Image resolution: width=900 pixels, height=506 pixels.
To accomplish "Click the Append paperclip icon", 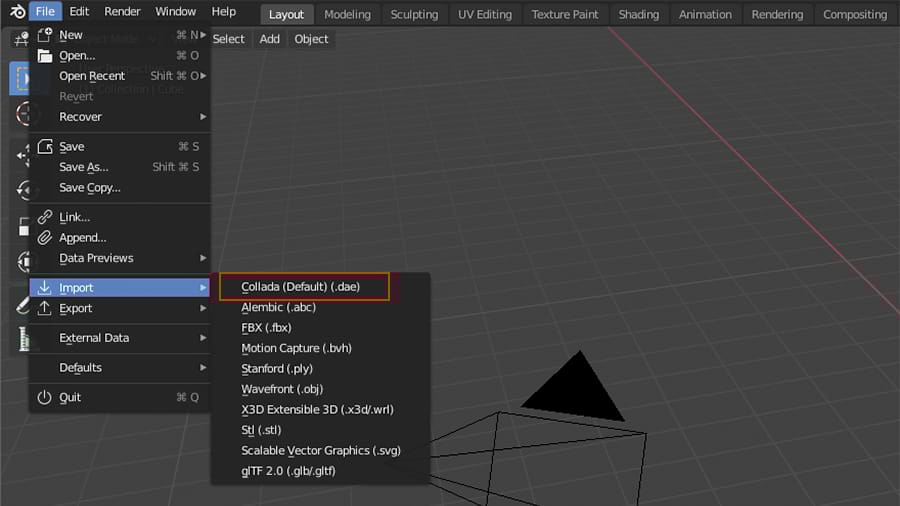I will tap(45, 238).
